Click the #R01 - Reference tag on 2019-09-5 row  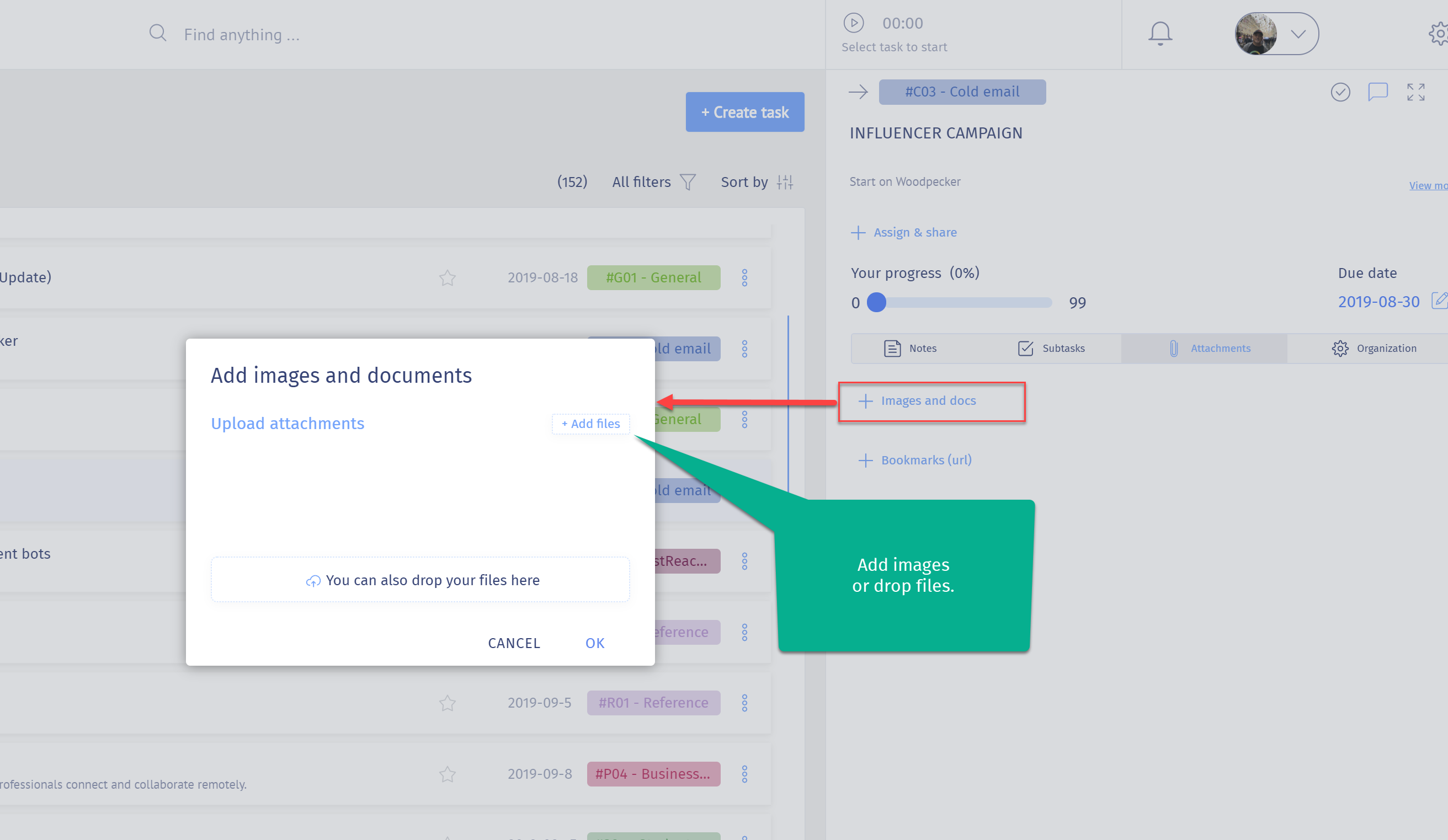click(653, 703)
